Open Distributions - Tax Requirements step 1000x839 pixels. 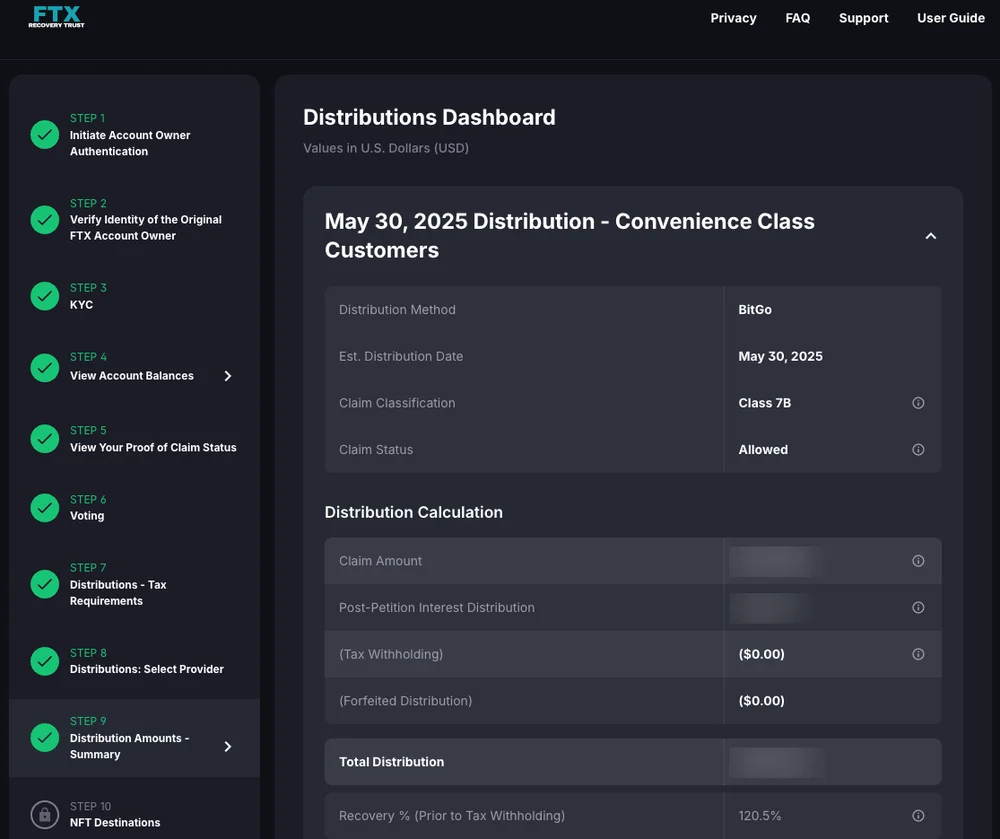[118, 593]
